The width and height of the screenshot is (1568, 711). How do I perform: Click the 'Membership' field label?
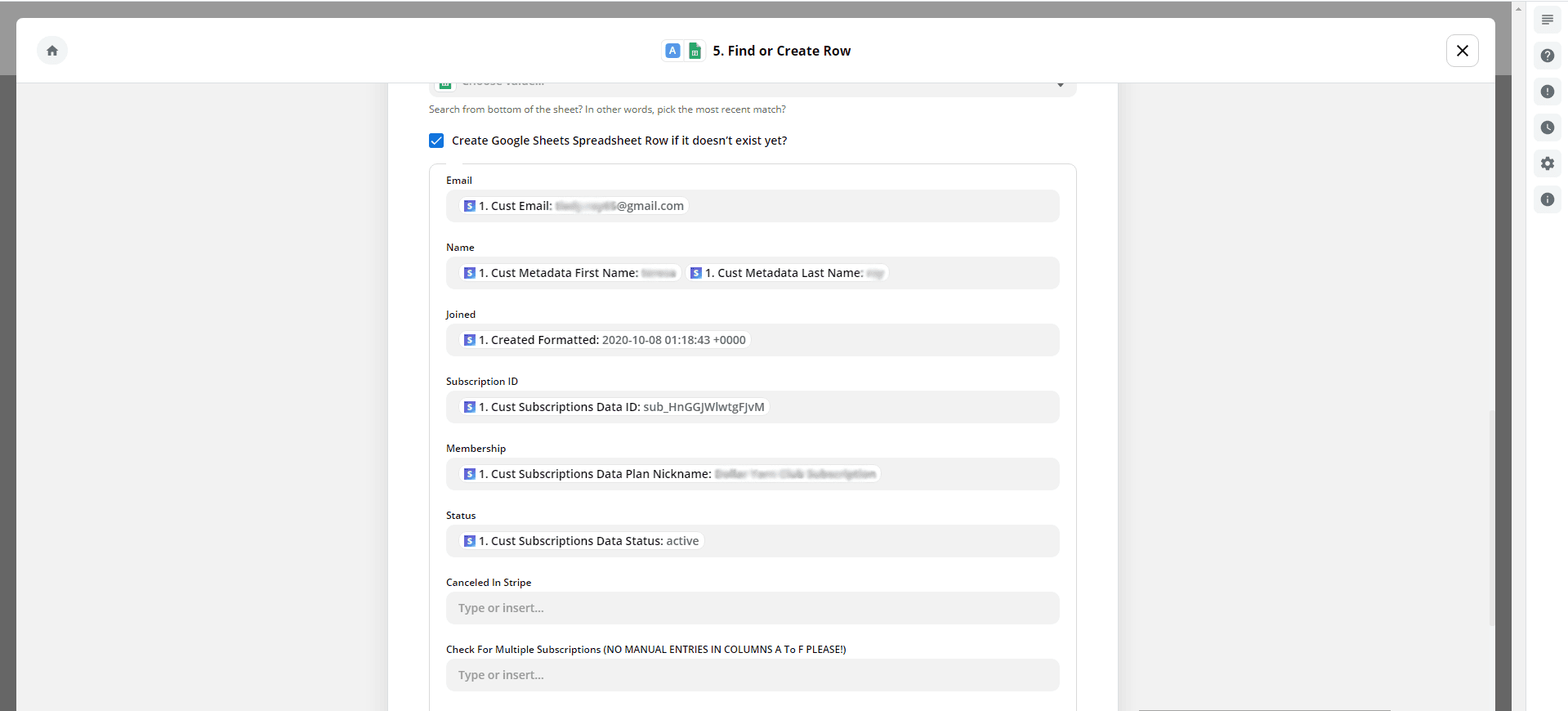click(x=476, y=449)
